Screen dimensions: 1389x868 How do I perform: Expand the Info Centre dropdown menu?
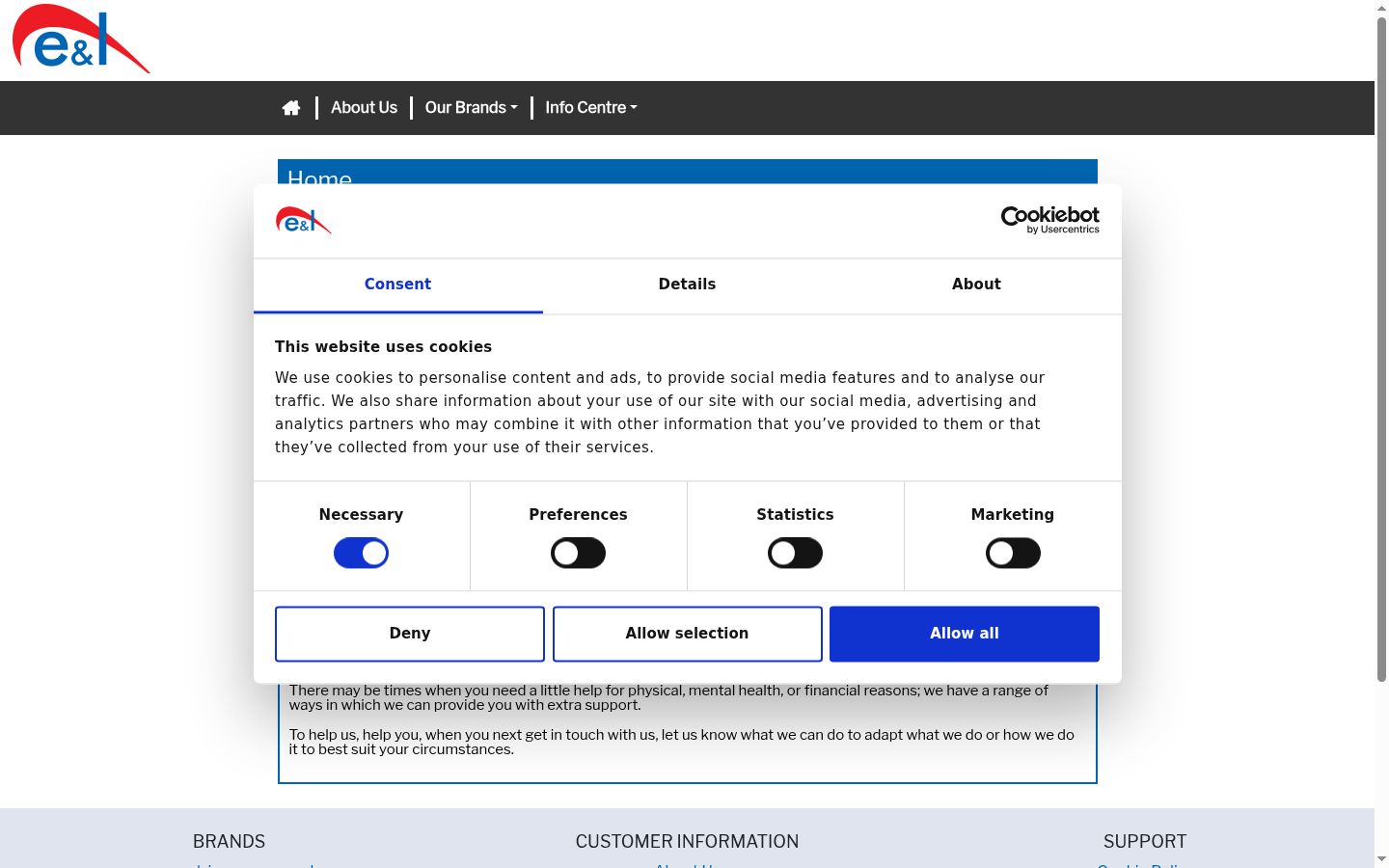tap(591, 108)
